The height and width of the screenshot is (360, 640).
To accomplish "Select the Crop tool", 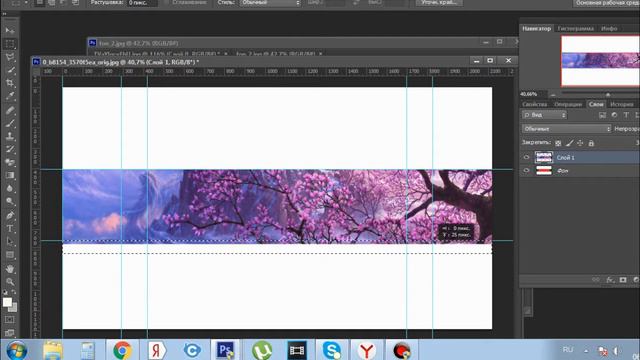I will coord(10,83).
